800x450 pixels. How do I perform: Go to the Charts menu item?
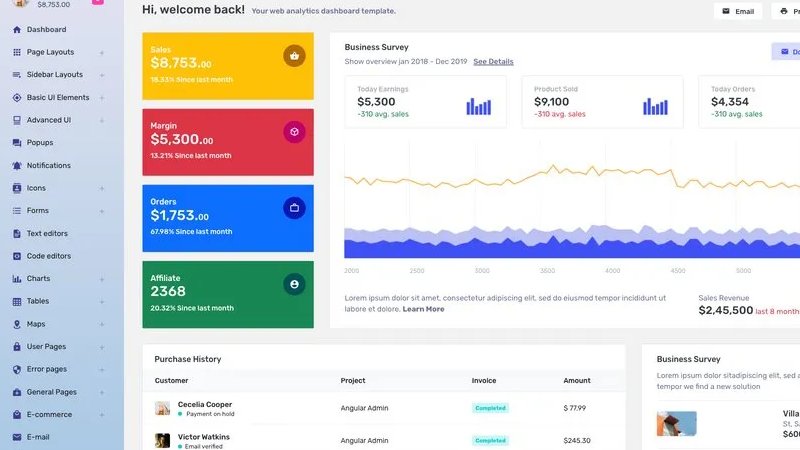38,278
